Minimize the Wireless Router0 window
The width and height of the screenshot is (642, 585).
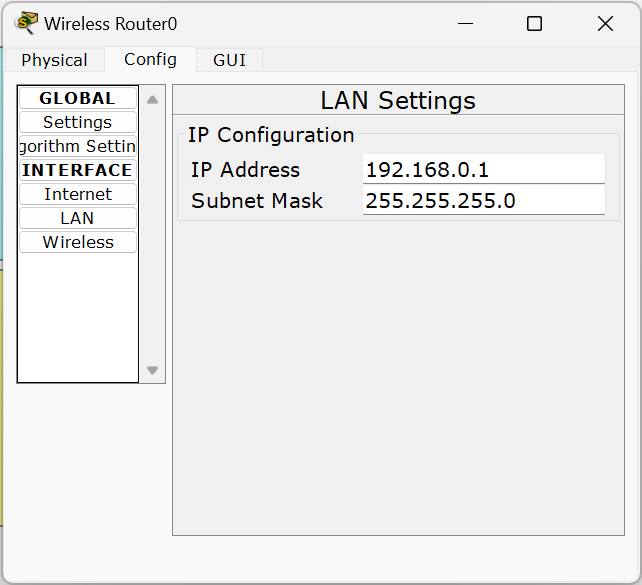463,23
